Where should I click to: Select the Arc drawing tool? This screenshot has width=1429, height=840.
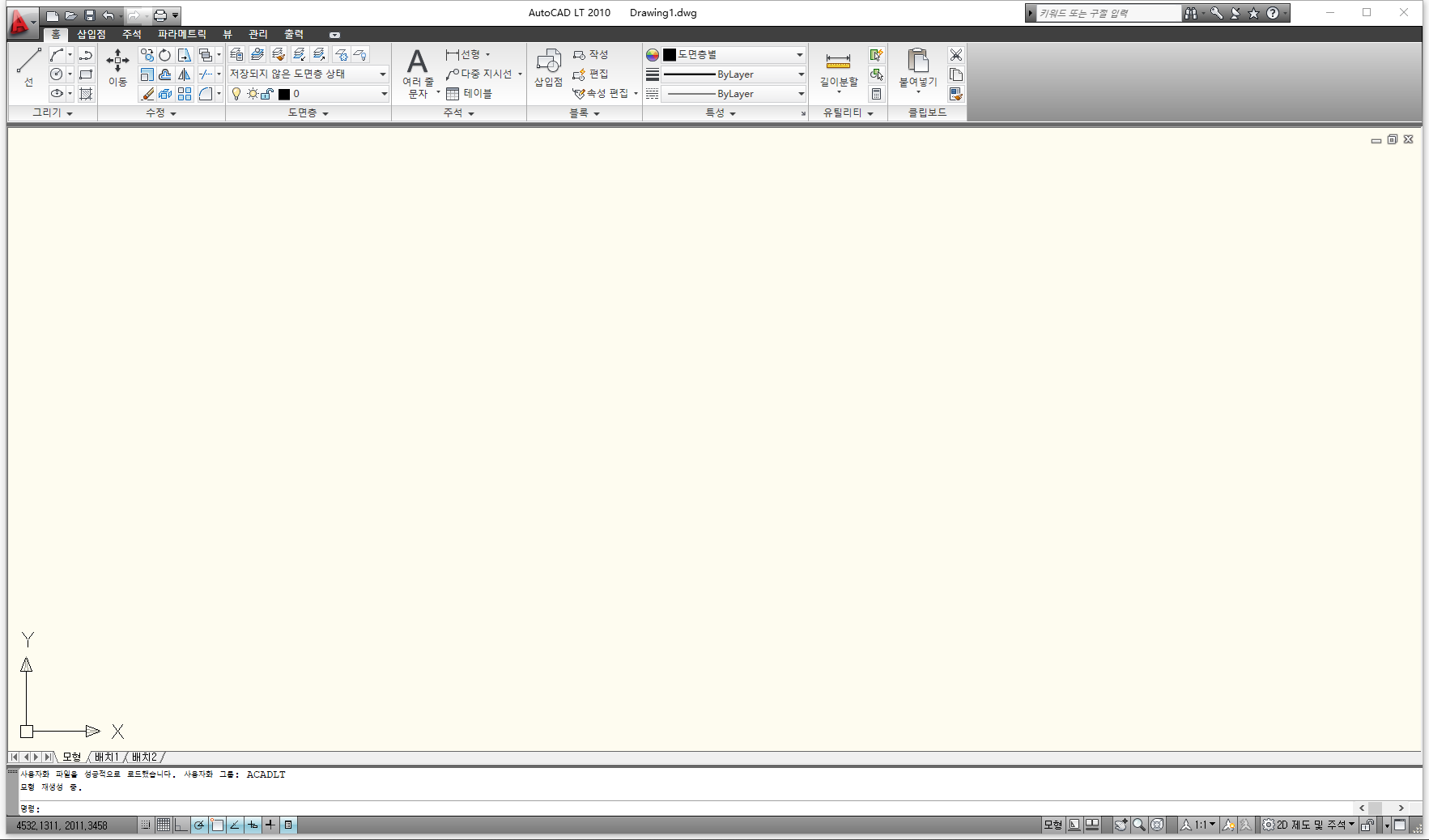pyautogui.click(x=57, y=55)
